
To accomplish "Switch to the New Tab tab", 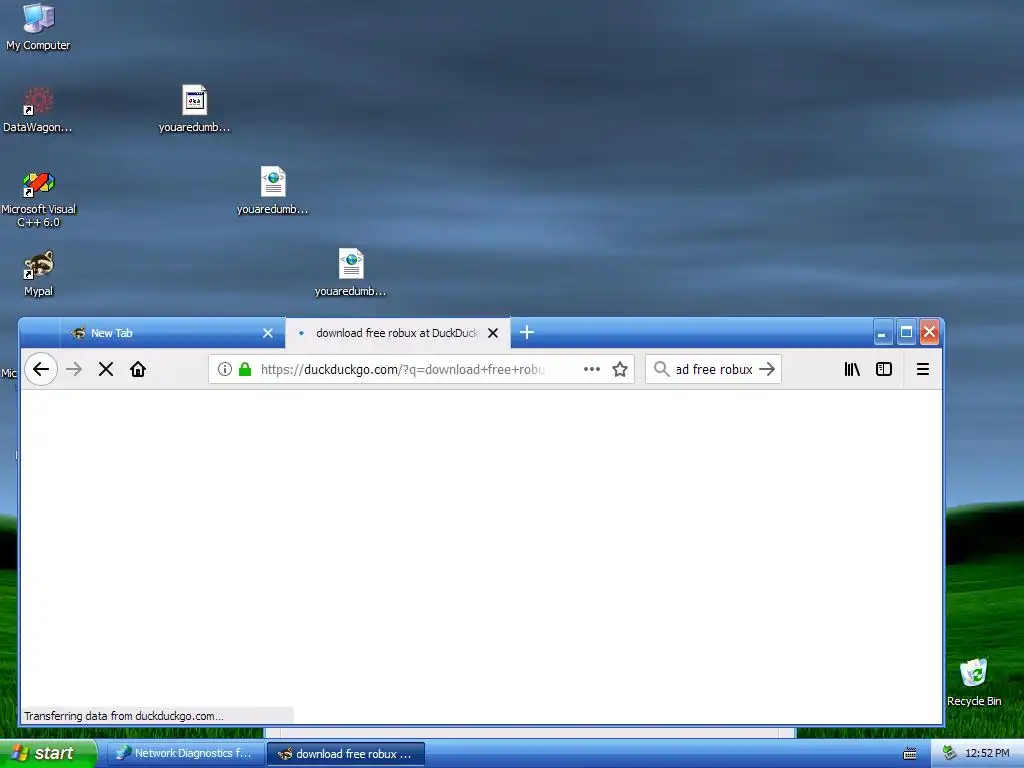I will point(172,333).
